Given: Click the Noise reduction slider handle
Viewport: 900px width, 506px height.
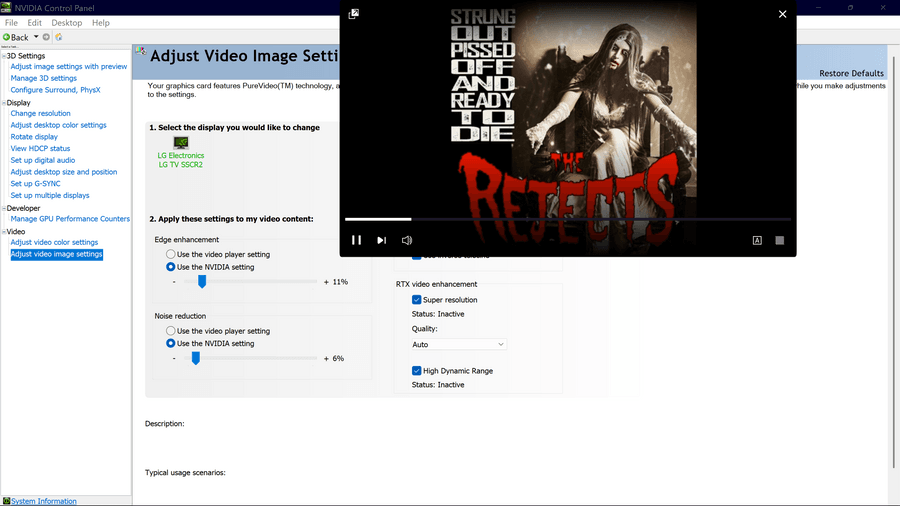Looking at the screenshot, I should click(x=196, y=359).
